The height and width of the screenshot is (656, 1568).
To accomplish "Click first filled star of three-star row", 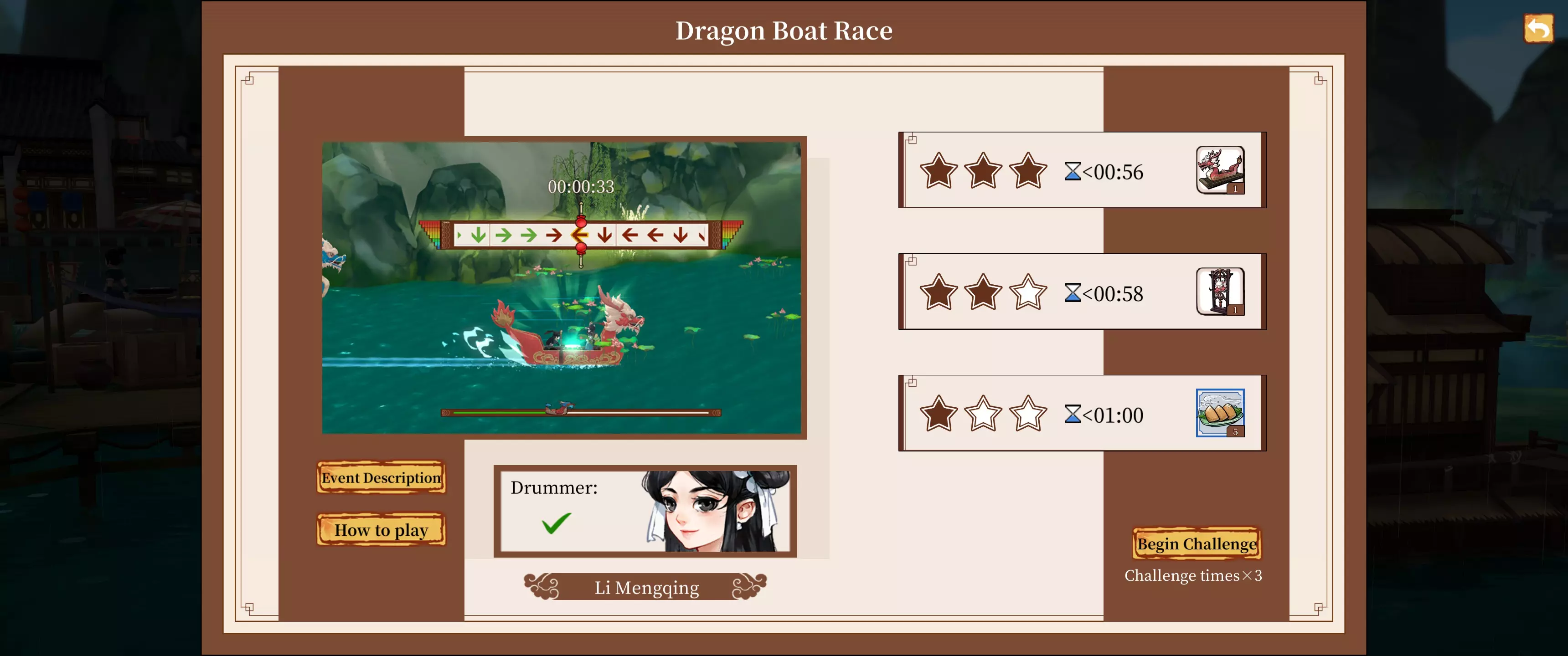I will [938, 170].
